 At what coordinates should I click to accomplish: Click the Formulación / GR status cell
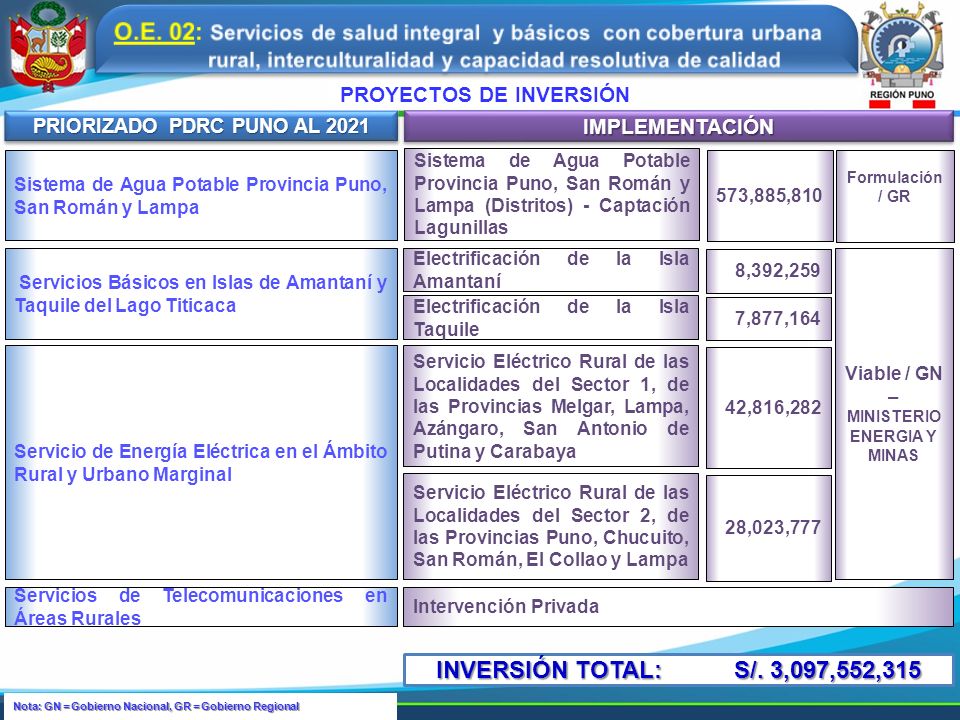point(894,196)
